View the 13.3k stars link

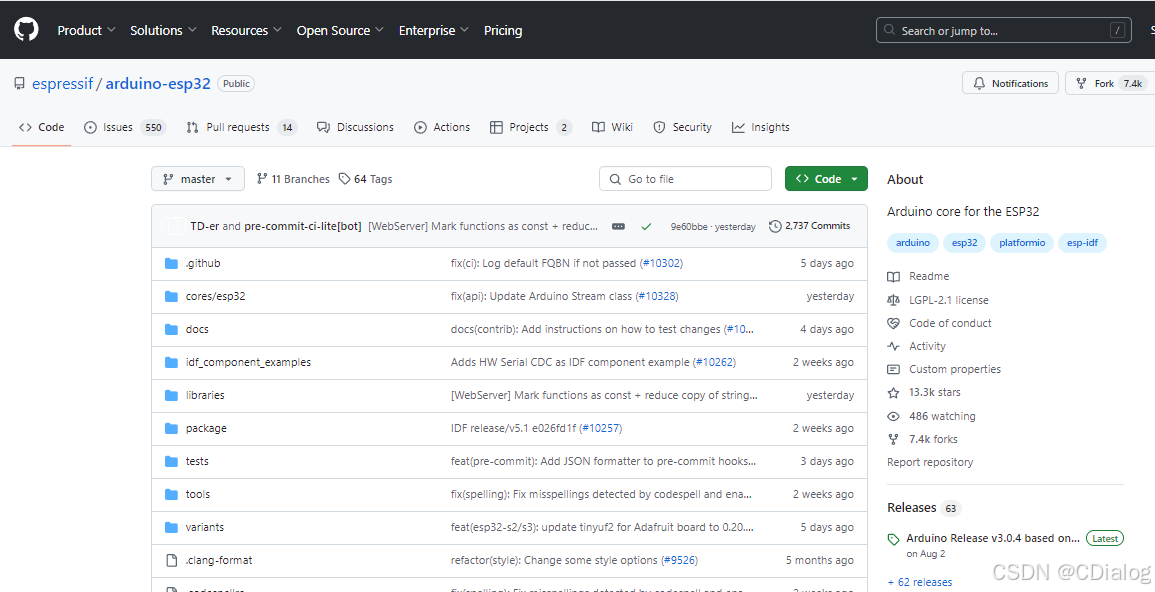[924, 392]
